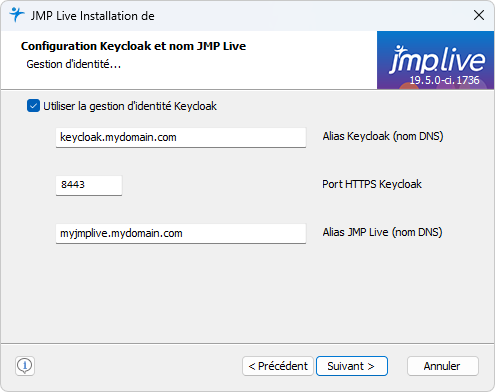Click the info help icon button

(x=25, y=366)
